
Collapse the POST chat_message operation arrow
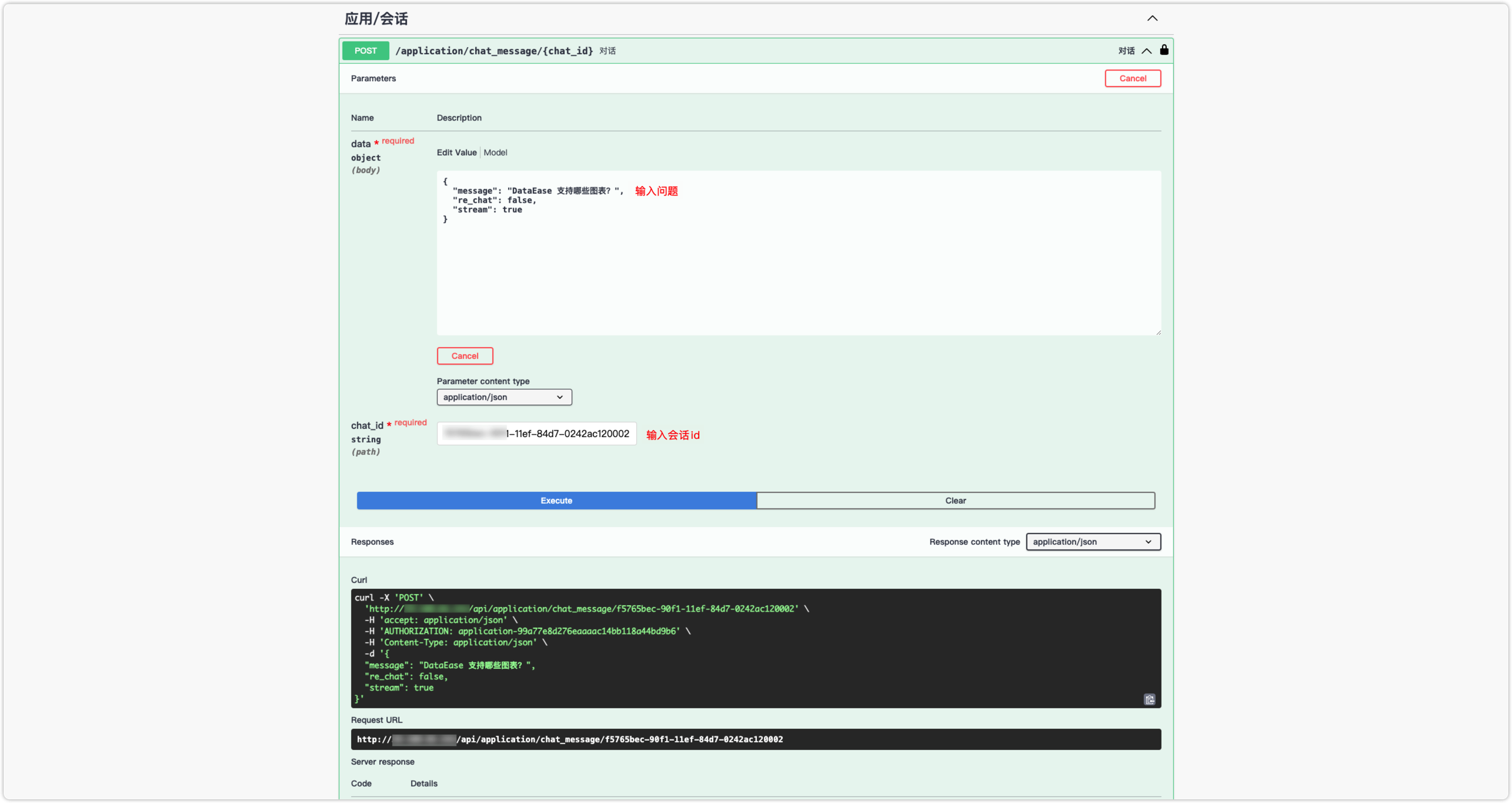pos(1146,51)
